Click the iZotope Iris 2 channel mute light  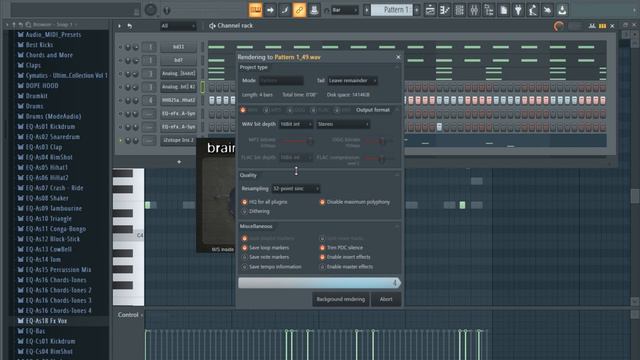[120, 140]
